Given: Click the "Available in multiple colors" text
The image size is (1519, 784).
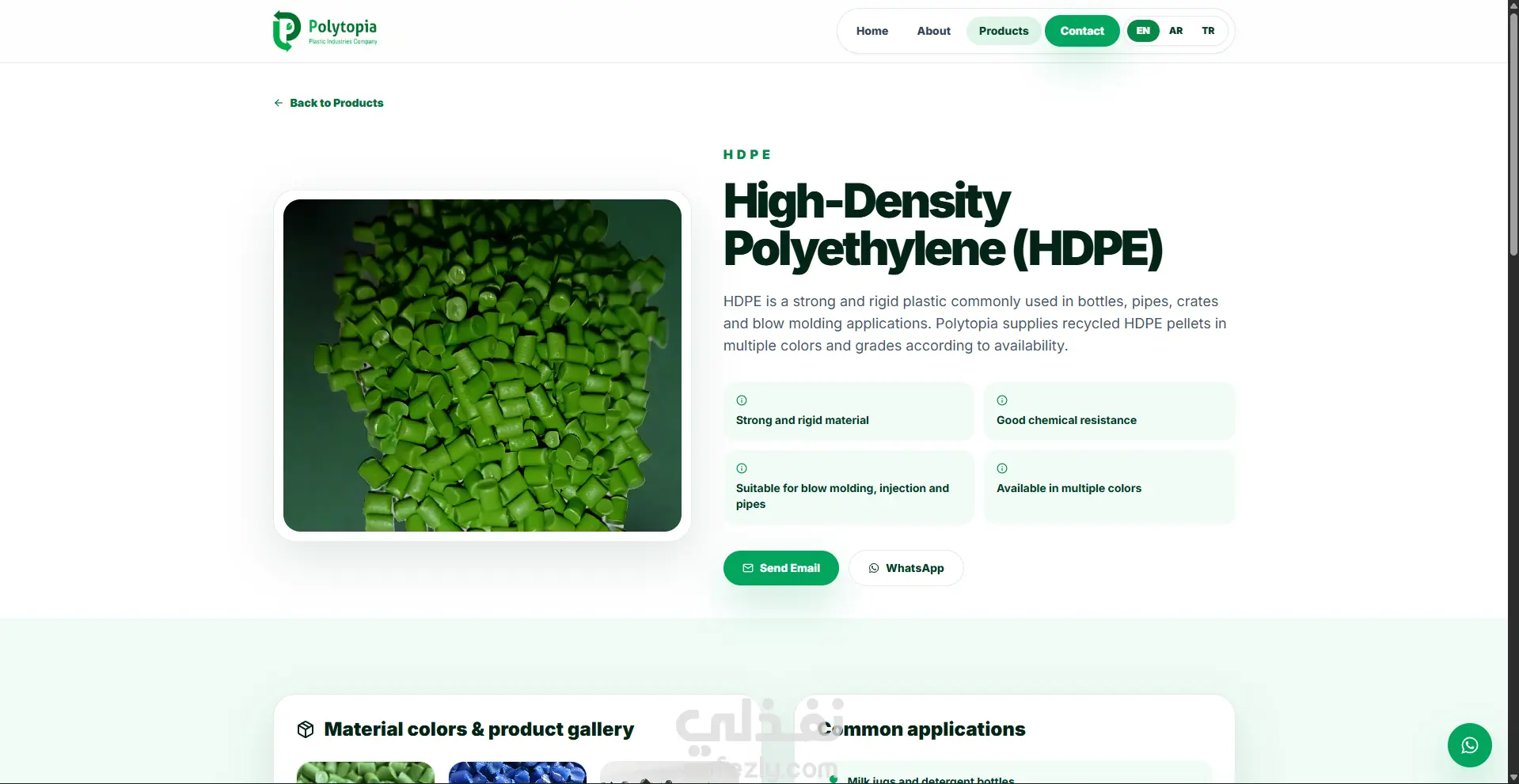Looking at the screenshot, I should click(1069, 488).
